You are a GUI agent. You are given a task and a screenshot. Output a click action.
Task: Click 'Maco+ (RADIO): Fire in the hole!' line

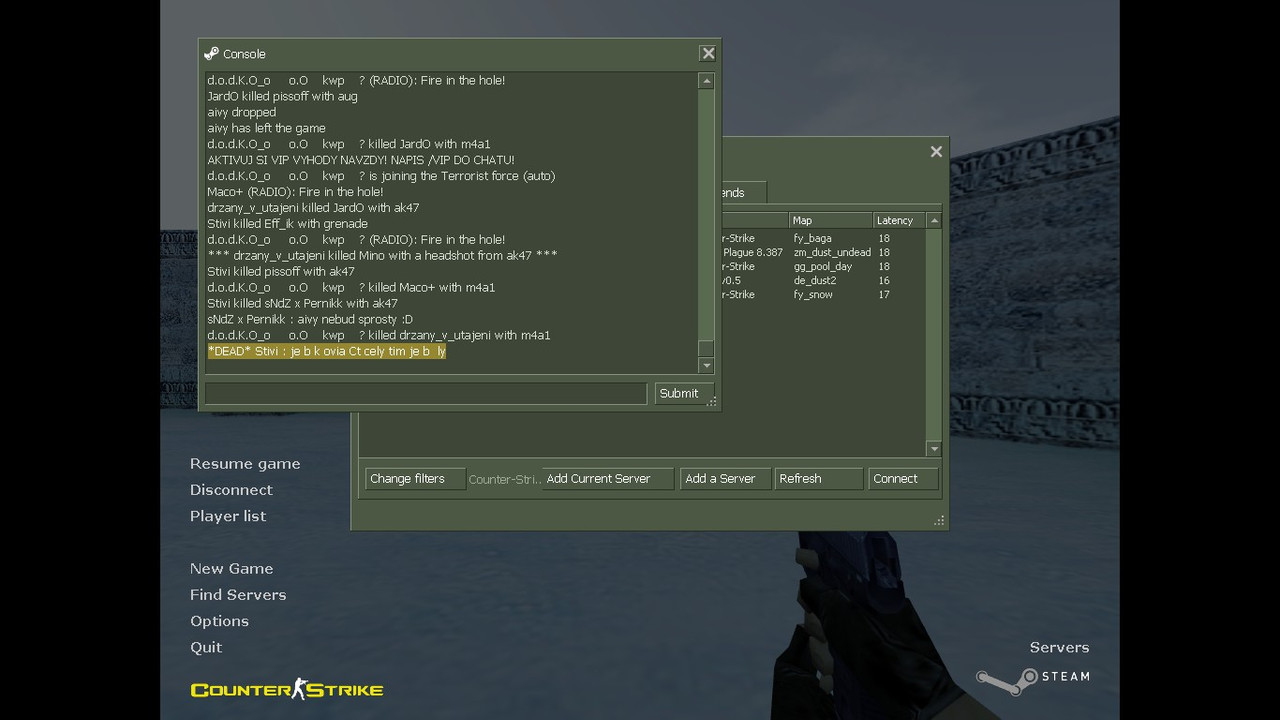295,192
